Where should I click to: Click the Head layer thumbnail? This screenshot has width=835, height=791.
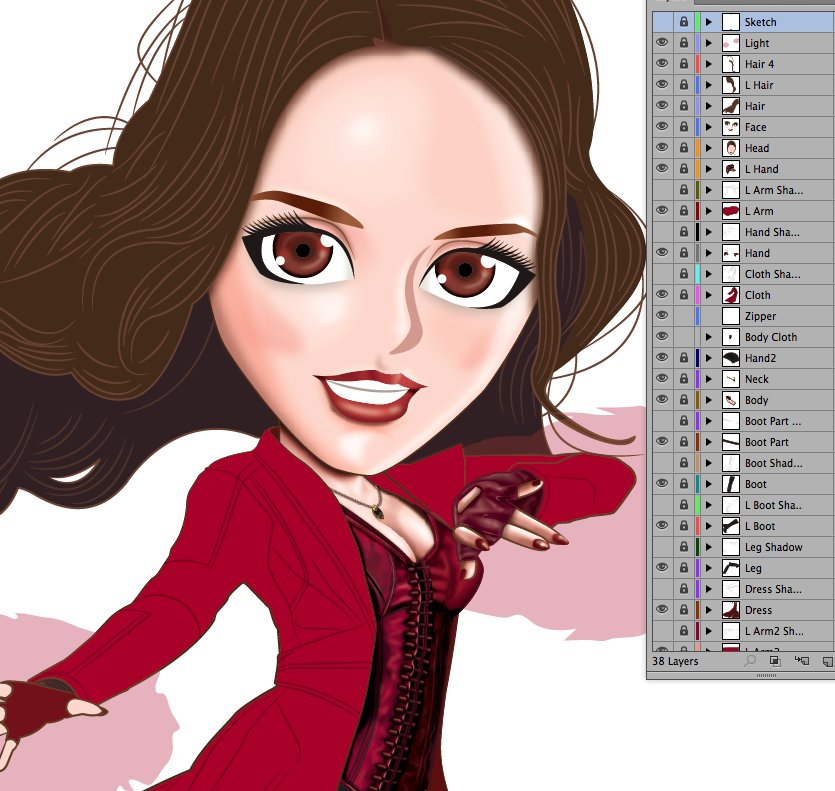tap(731, 148)
